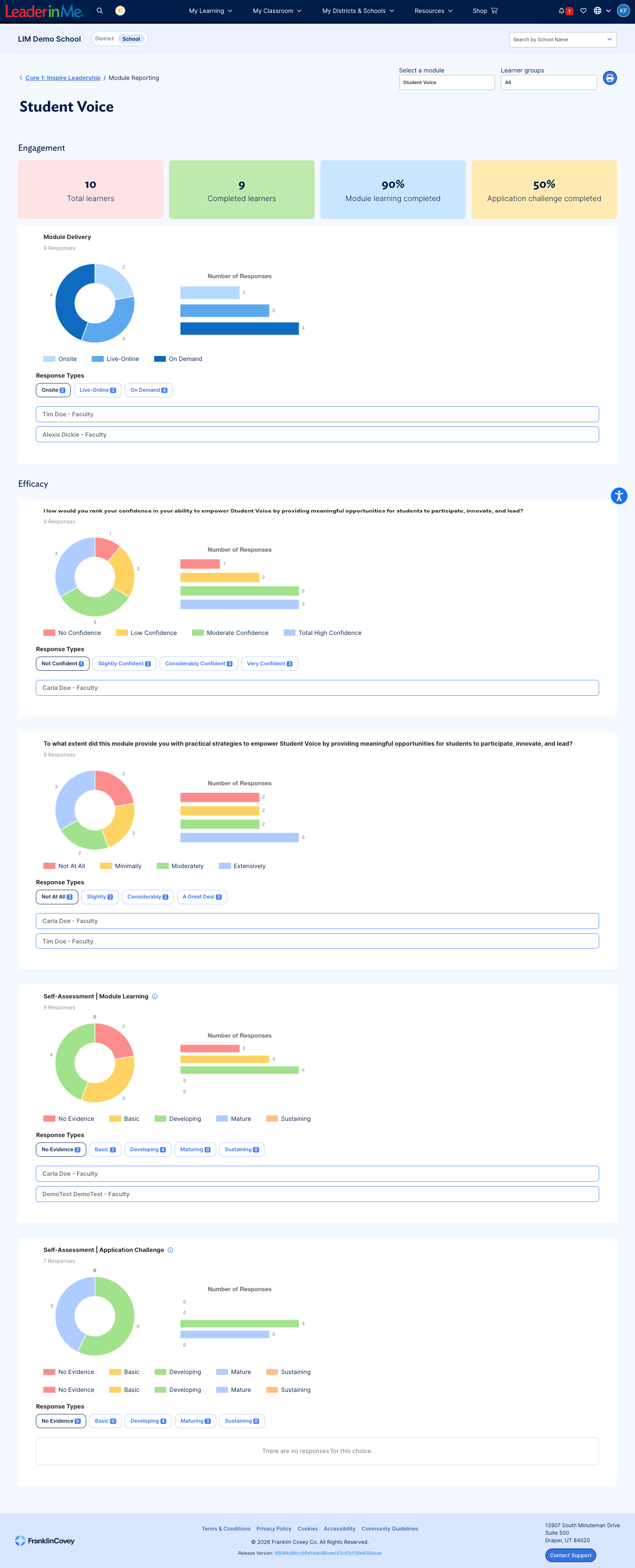Open Cookies footer link
The image size is (635, 1568).
(308, 1528)
